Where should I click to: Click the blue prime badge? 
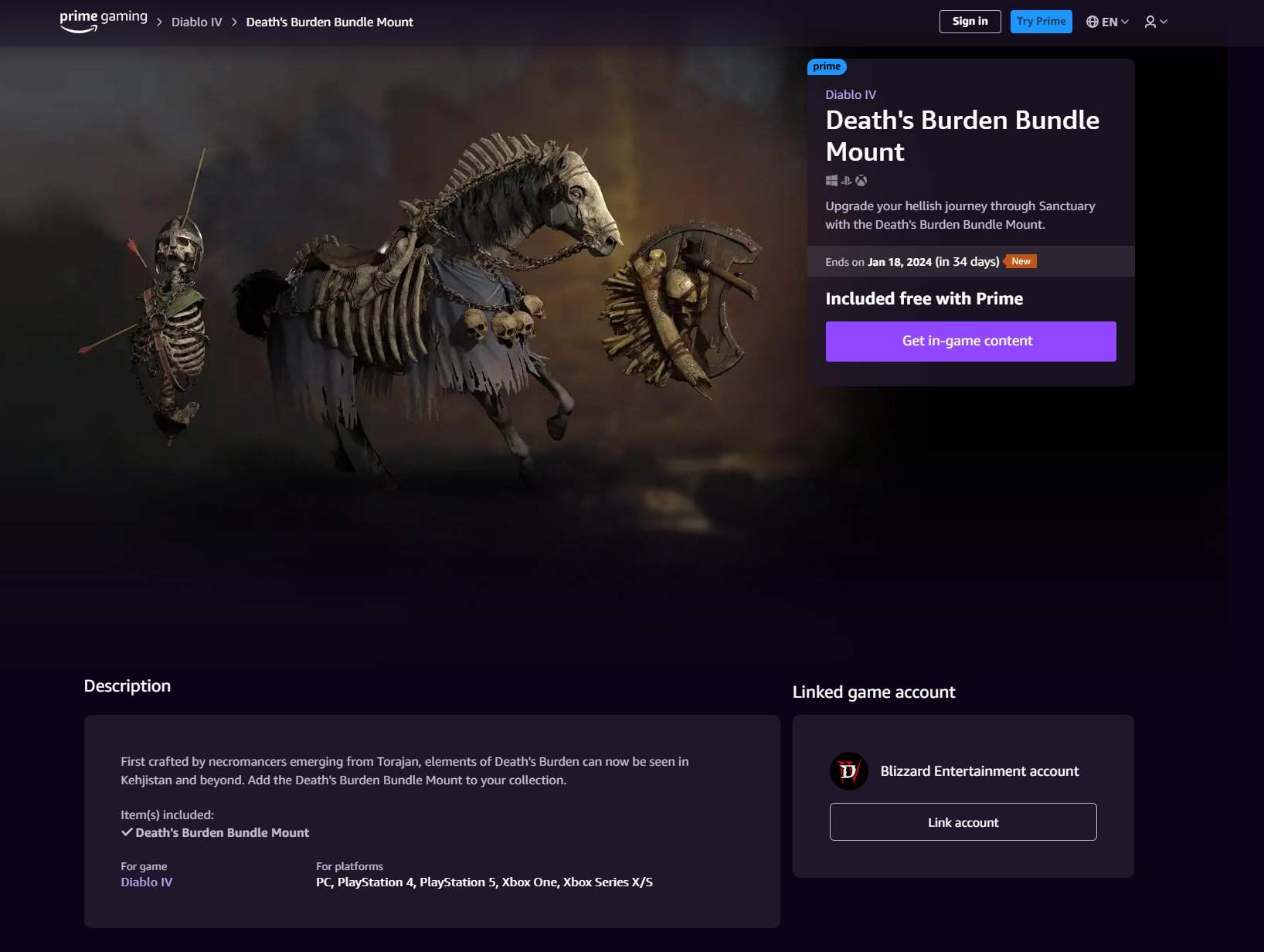(826, 66)
